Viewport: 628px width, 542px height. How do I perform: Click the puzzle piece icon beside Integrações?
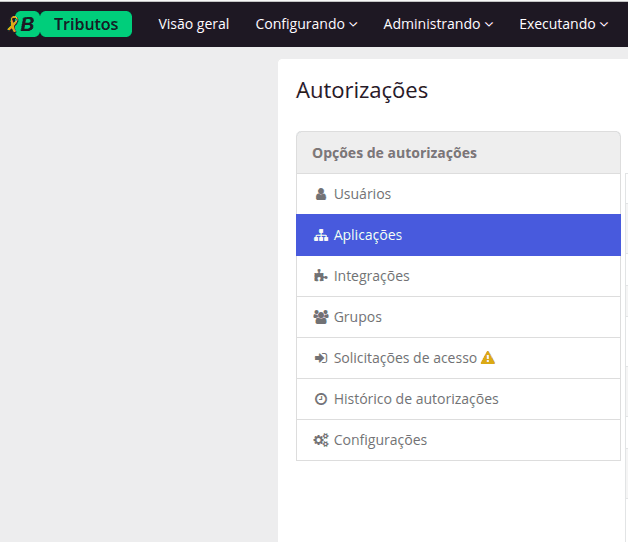pos(321,276)
